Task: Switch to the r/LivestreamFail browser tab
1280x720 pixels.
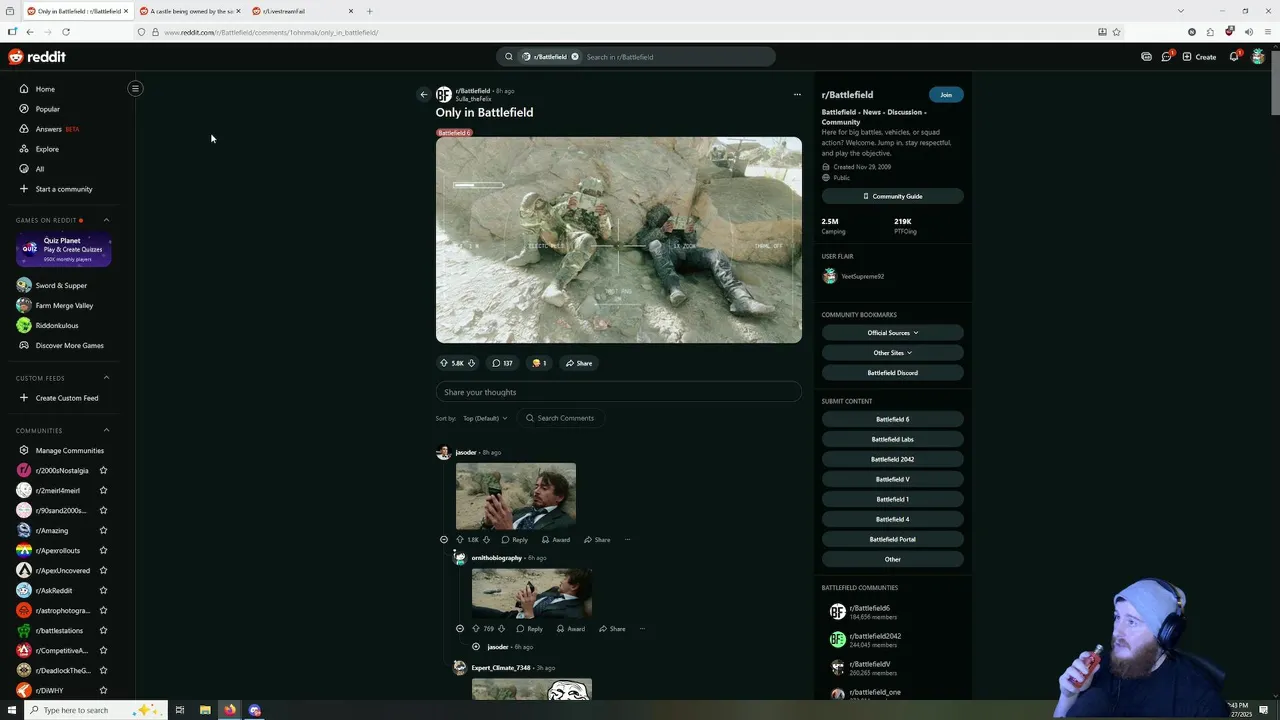Action: tap(301, 11)
